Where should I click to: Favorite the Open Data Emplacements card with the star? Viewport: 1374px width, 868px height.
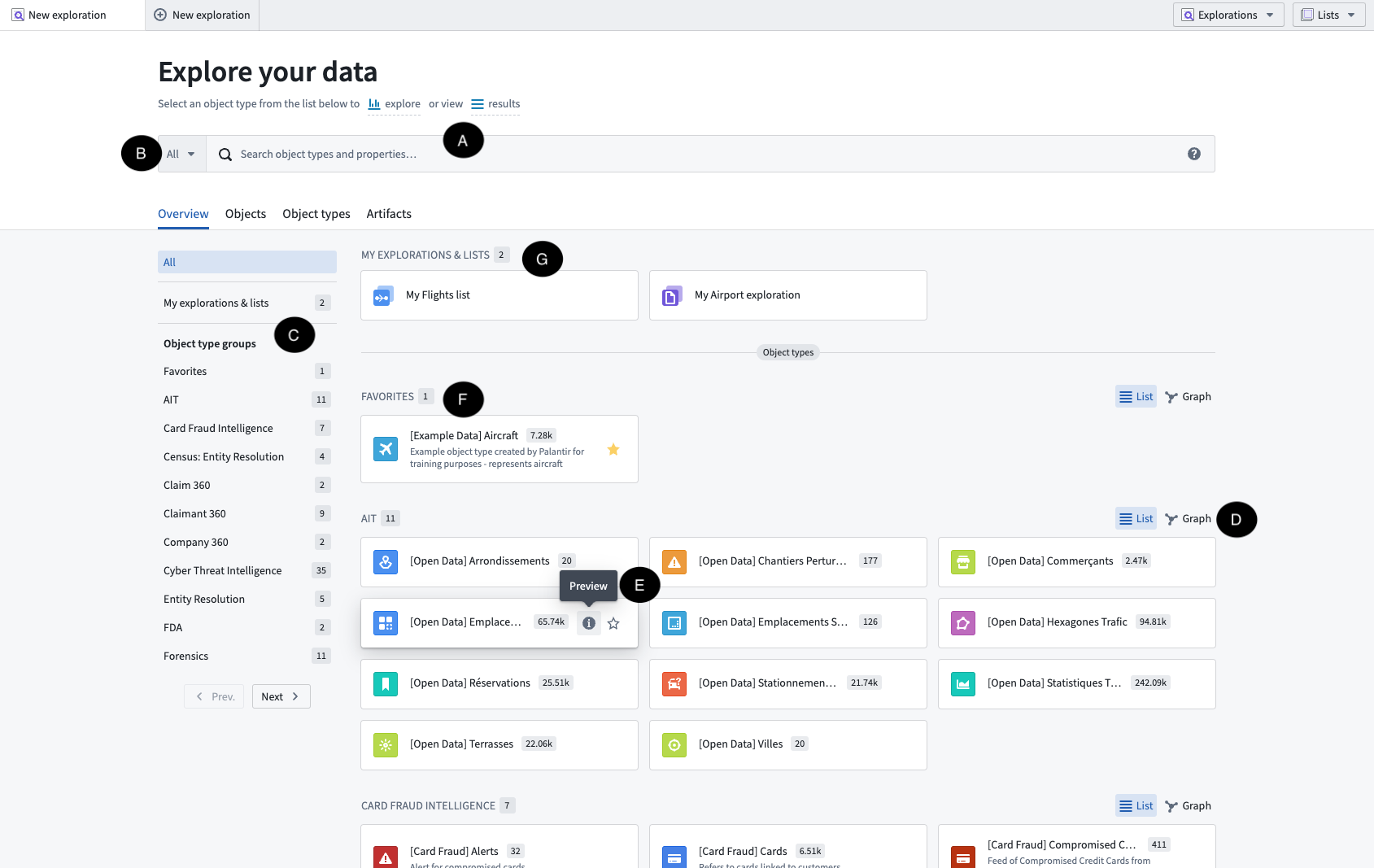tap(613, 623)
